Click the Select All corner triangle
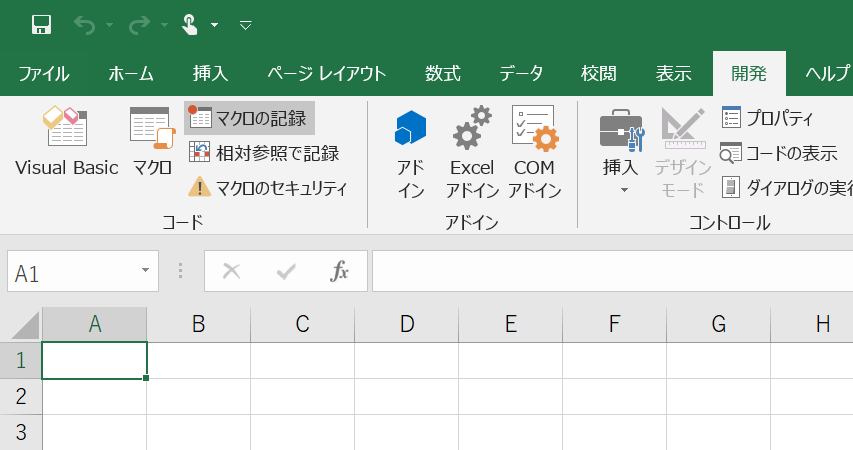The image size is (853, 450). (x=24, y=325)
